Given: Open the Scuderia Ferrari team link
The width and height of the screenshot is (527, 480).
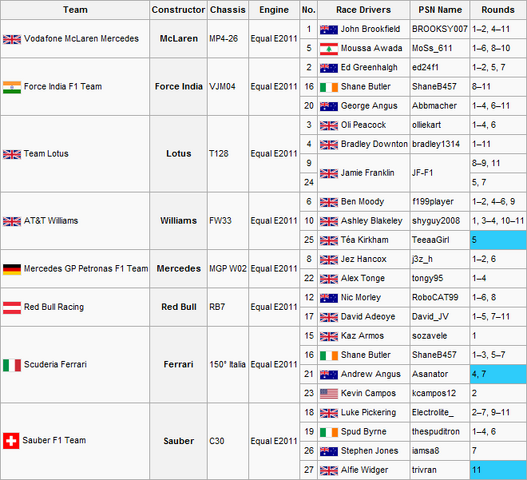Looking at the screenshot, I should point(55,364).
